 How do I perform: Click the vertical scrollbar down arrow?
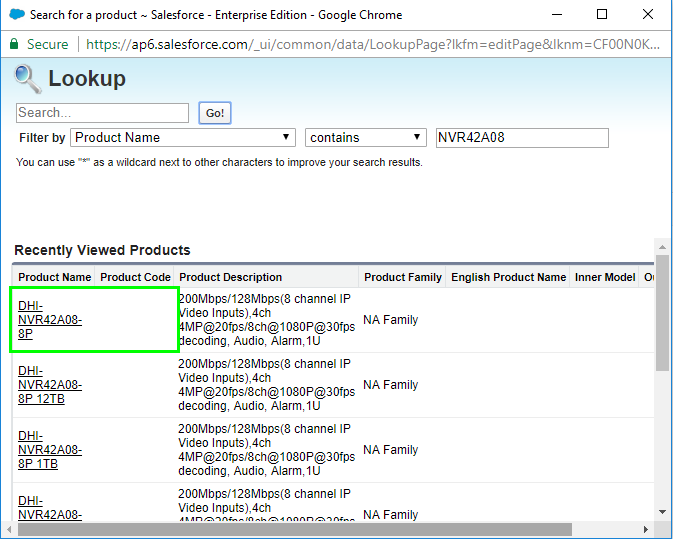(x=662, y=512)
